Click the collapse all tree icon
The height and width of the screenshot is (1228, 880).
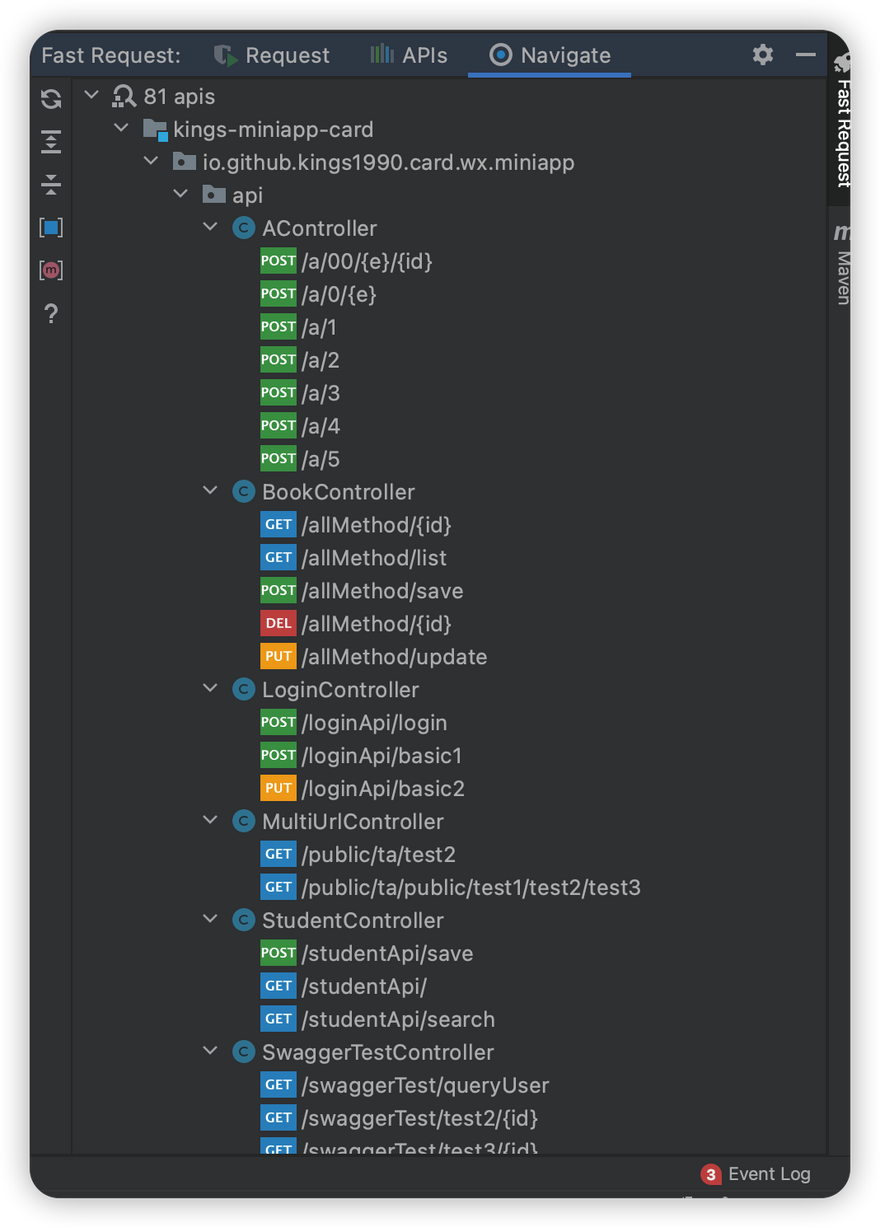pyautogui.click(x=51, y=184)
